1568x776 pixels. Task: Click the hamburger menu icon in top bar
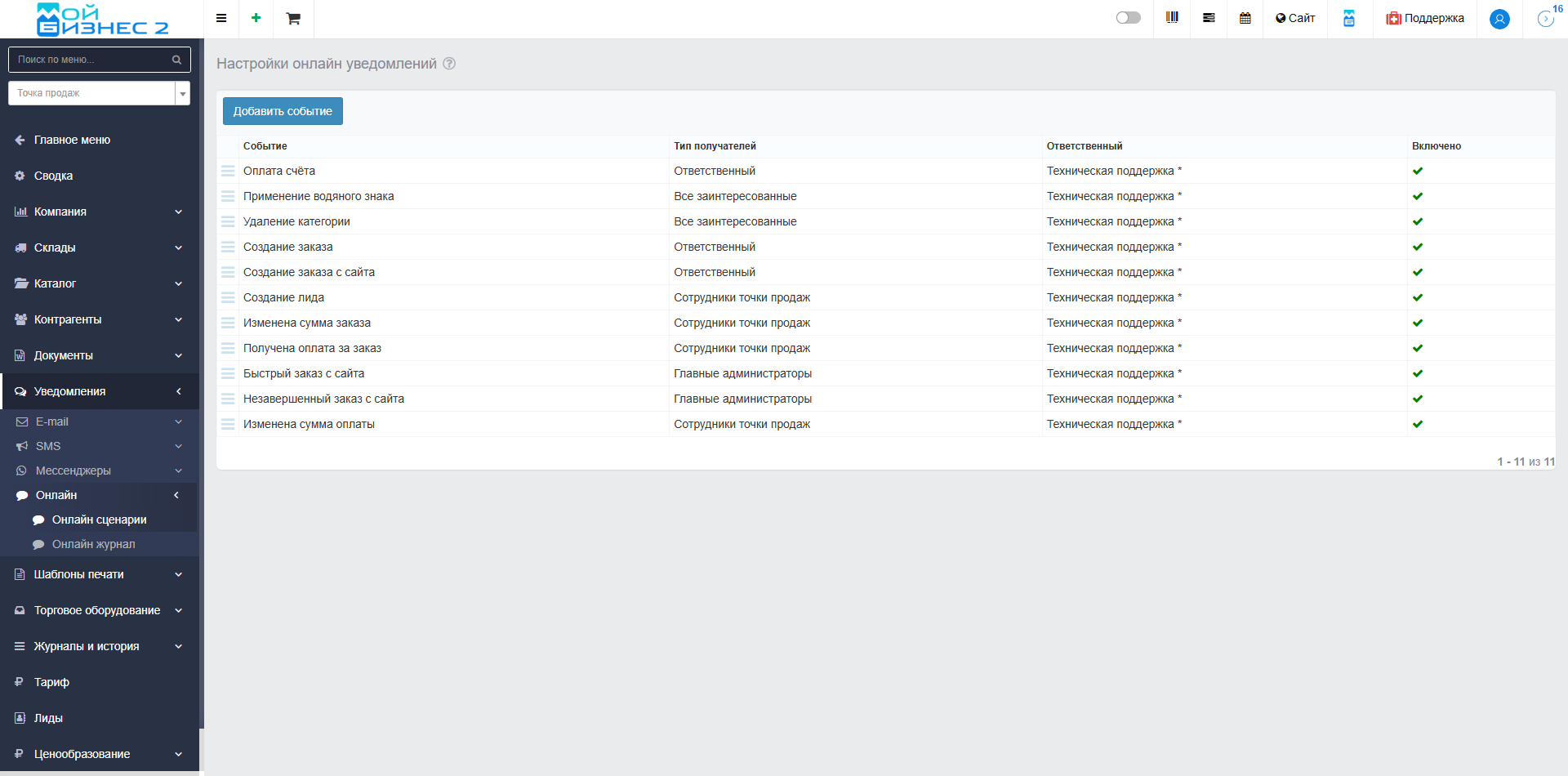click(x=221, y=18)
